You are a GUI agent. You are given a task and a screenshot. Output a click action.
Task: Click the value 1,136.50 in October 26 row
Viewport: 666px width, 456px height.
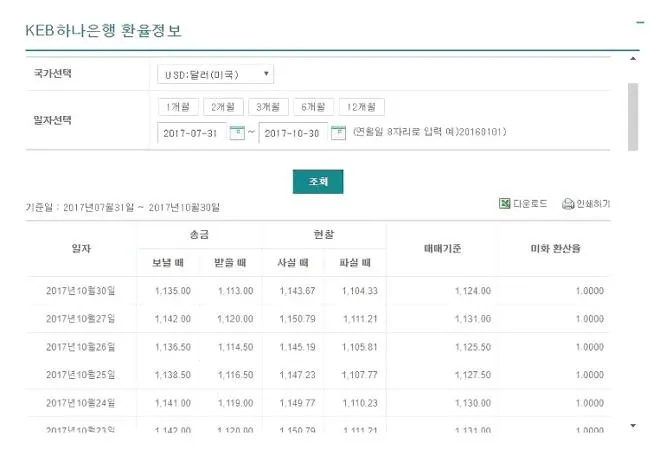tap(173, 347)
